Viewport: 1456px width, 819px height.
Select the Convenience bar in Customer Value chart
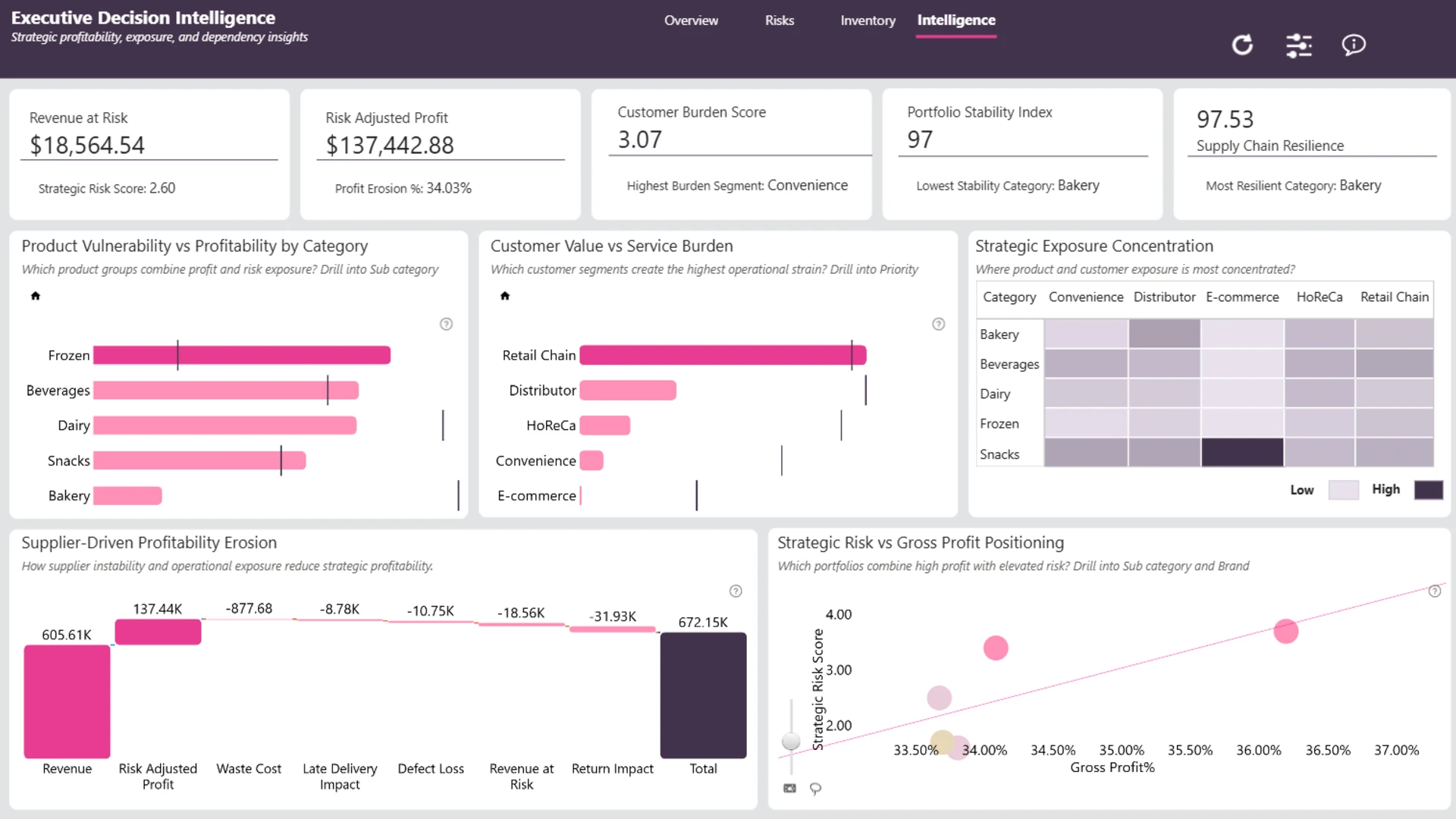591,460
